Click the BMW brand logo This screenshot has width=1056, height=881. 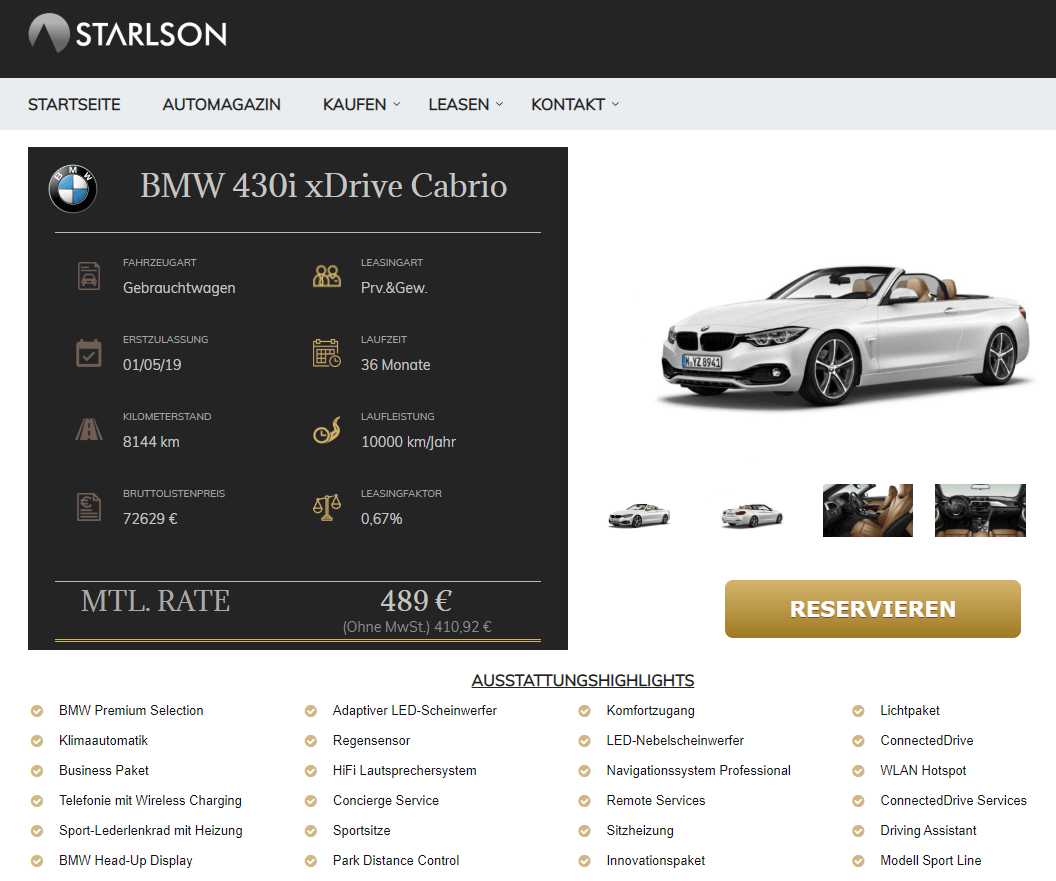pos(73,189)
